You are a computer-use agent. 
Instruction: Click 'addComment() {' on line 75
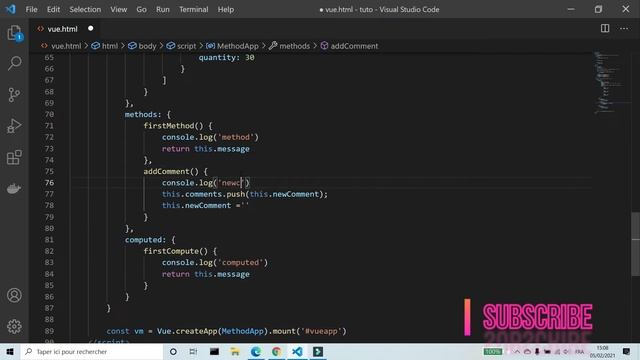click(x=176, y=171)
